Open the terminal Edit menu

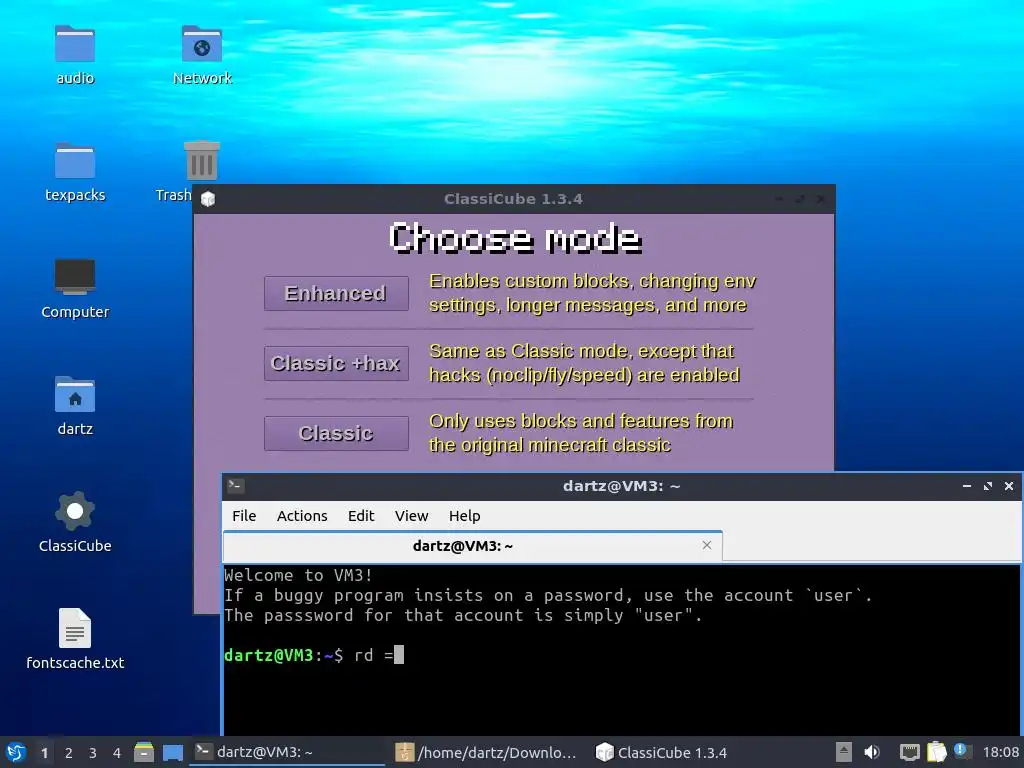tap(360, 516)
